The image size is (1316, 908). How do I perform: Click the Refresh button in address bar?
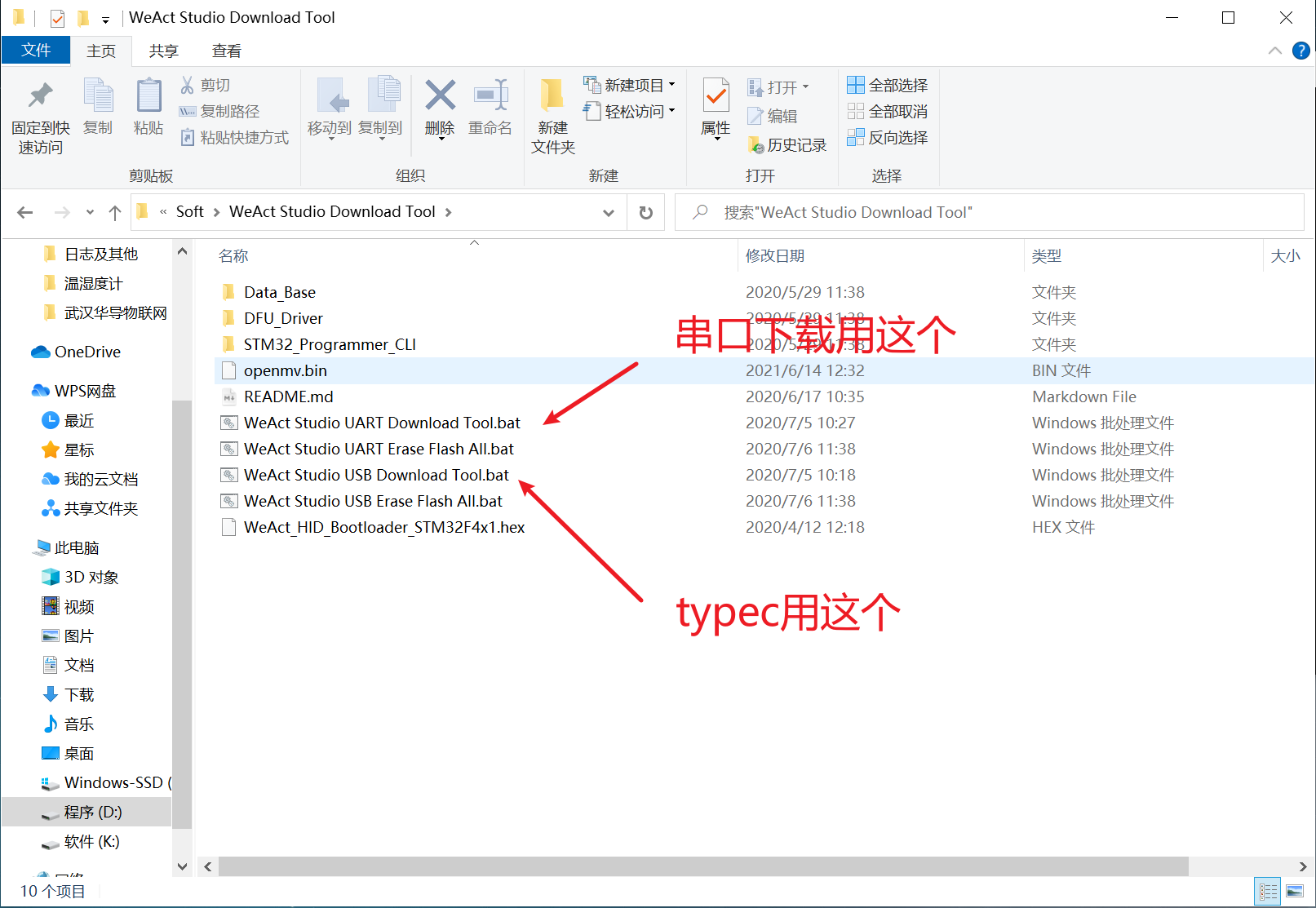645,212
